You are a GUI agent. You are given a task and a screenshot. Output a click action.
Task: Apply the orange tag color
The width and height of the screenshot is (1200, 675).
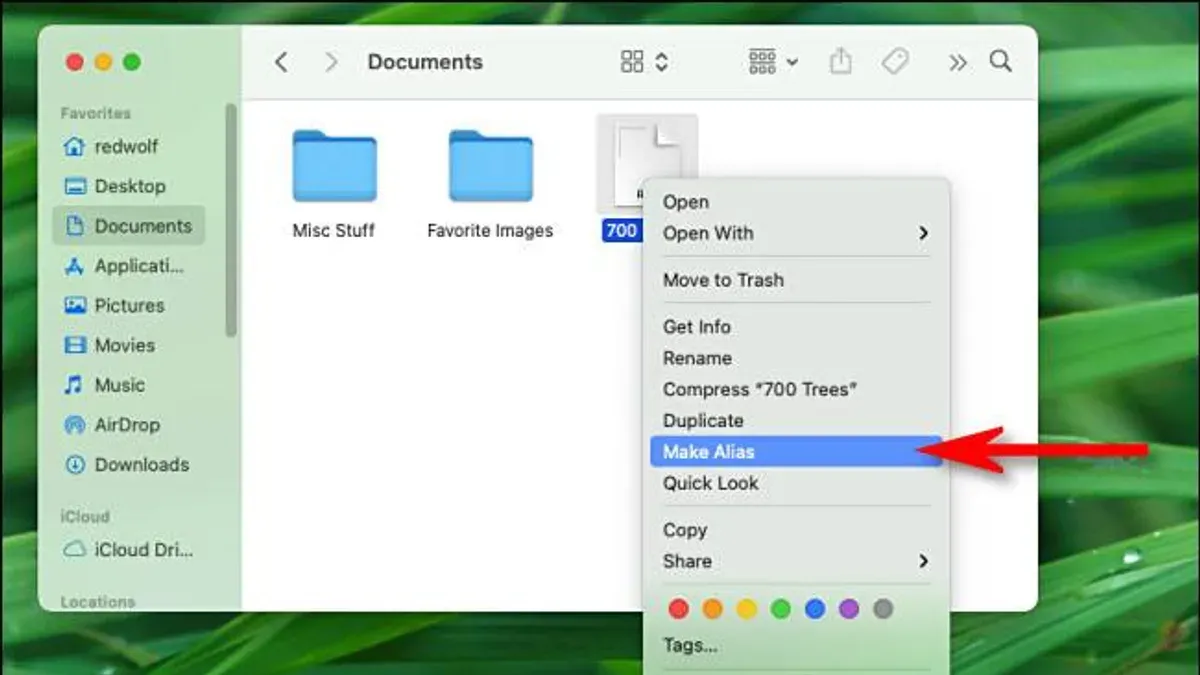click(713, 609)
